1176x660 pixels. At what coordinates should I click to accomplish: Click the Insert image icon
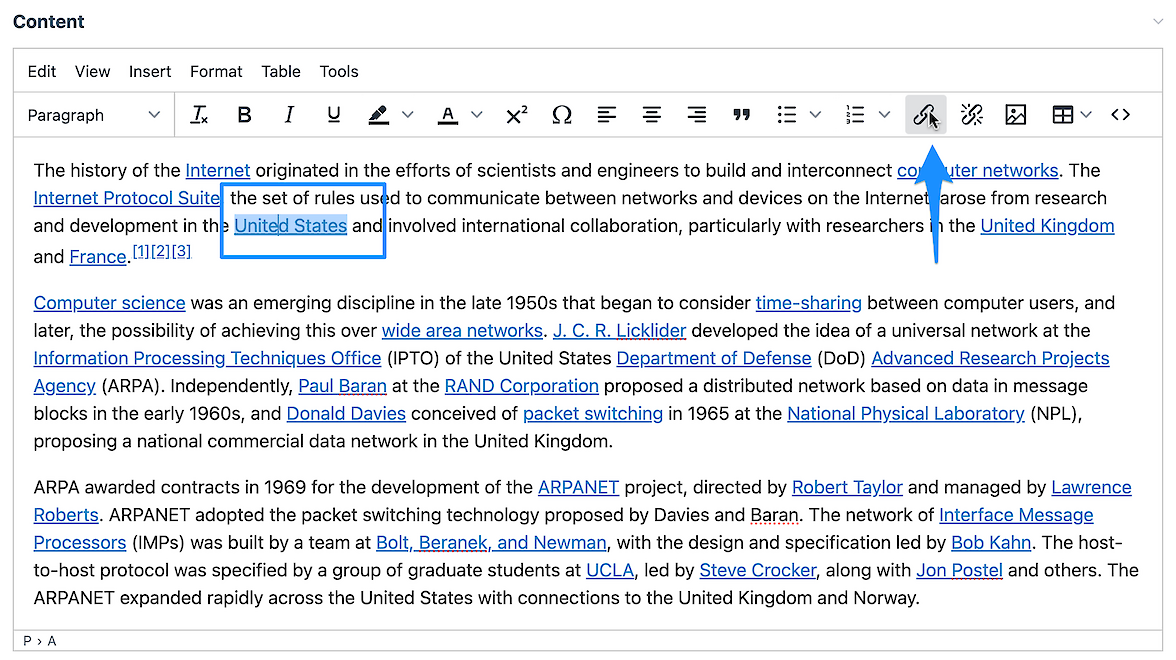pyautogui.click(x=1016, y=115)
